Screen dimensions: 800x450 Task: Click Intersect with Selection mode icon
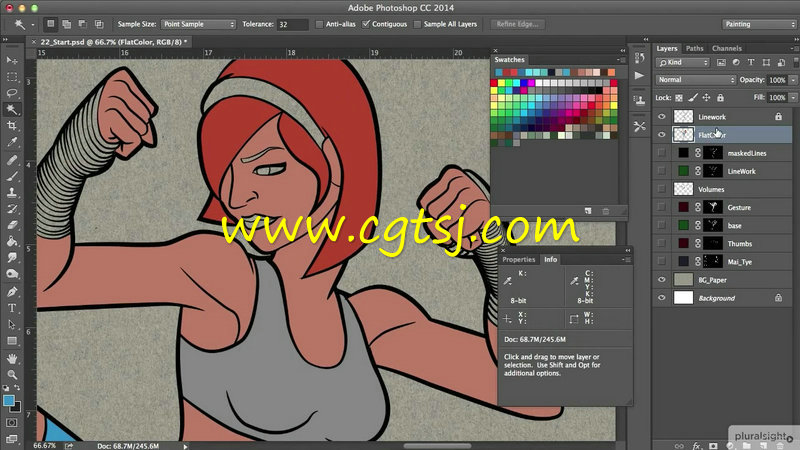99,24
